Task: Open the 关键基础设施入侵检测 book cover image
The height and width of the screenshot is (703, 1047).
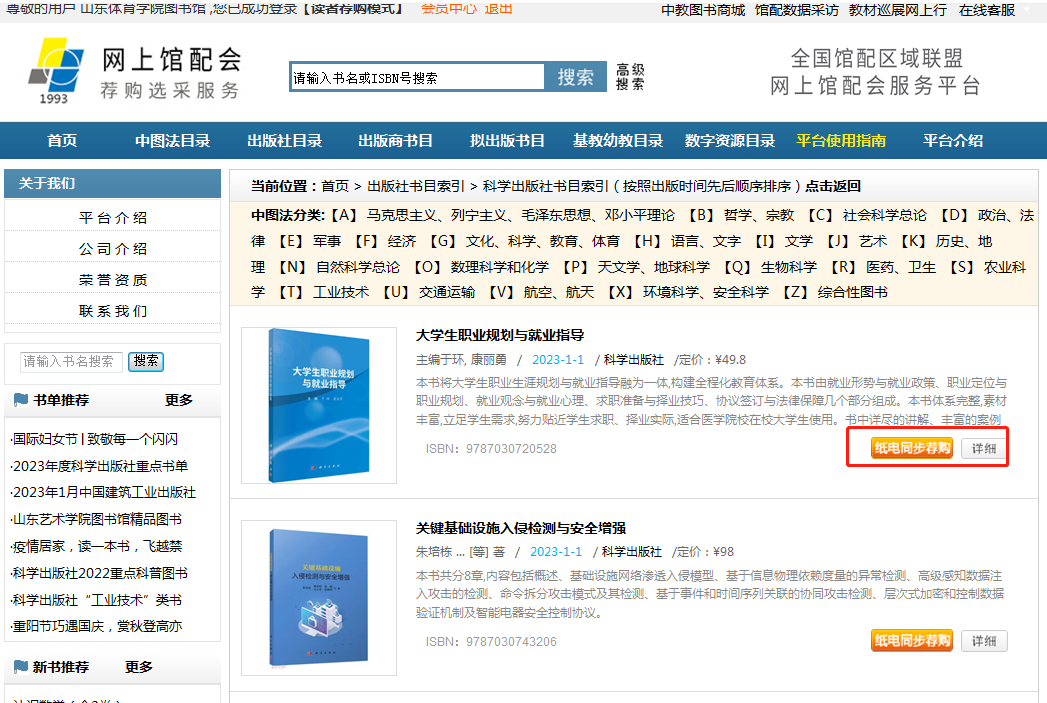Action: tap(318, 597)
